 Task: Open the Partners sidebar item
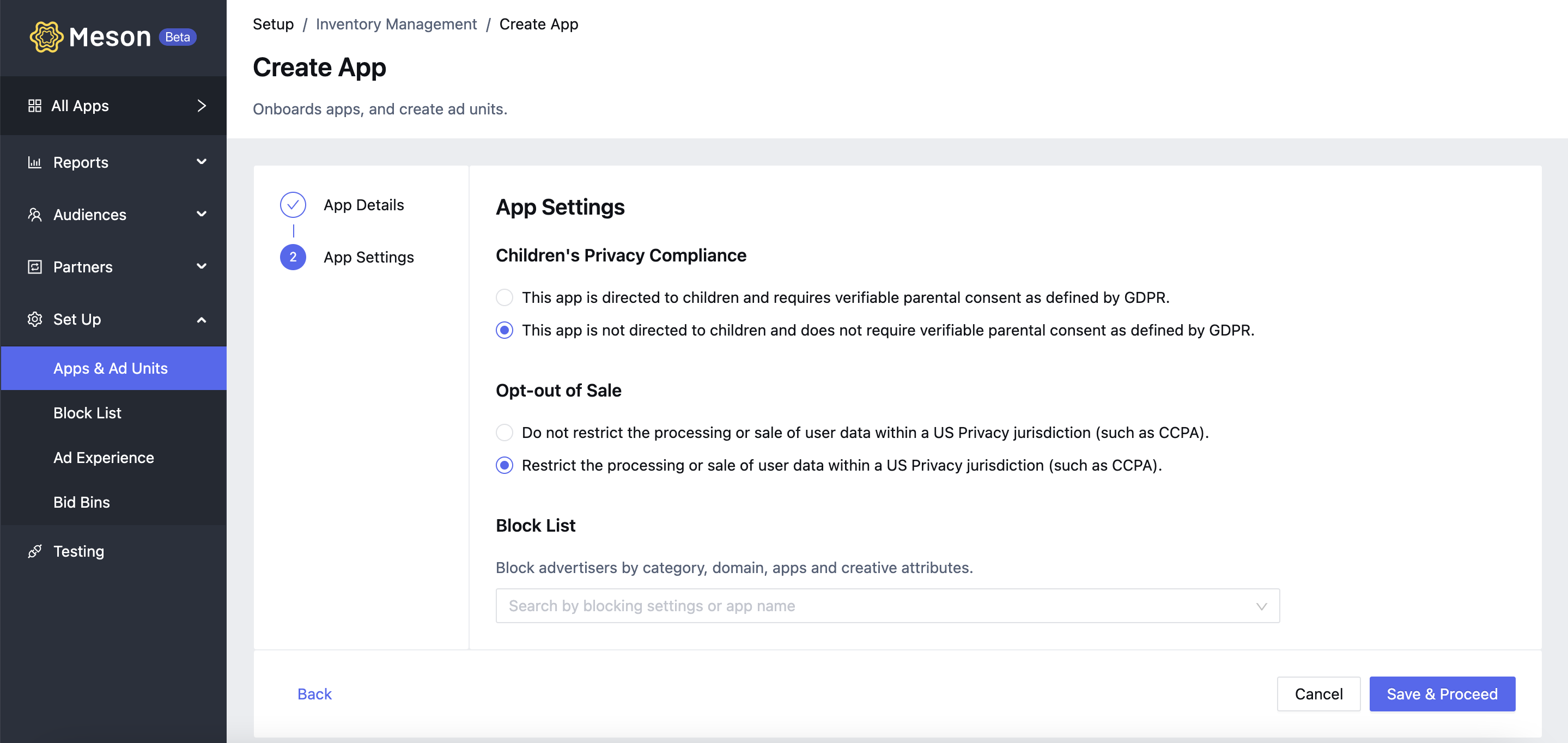coord(113,267)
